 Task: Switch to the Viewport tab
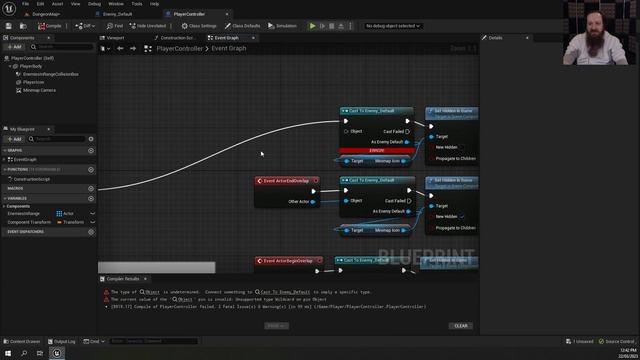[115, 38]
